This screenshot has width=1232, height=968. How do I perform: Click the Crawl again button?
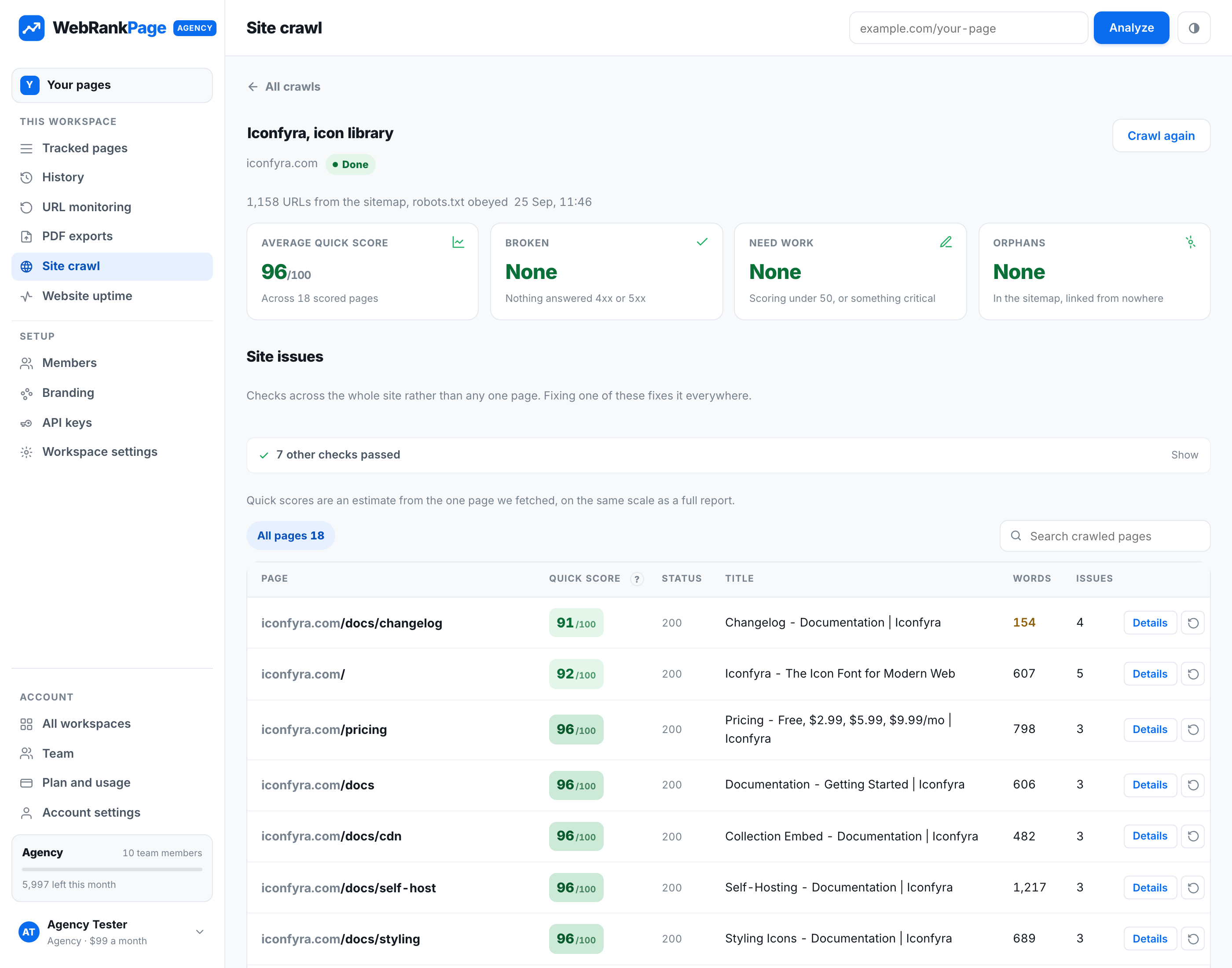click(x=1161, y=136)
